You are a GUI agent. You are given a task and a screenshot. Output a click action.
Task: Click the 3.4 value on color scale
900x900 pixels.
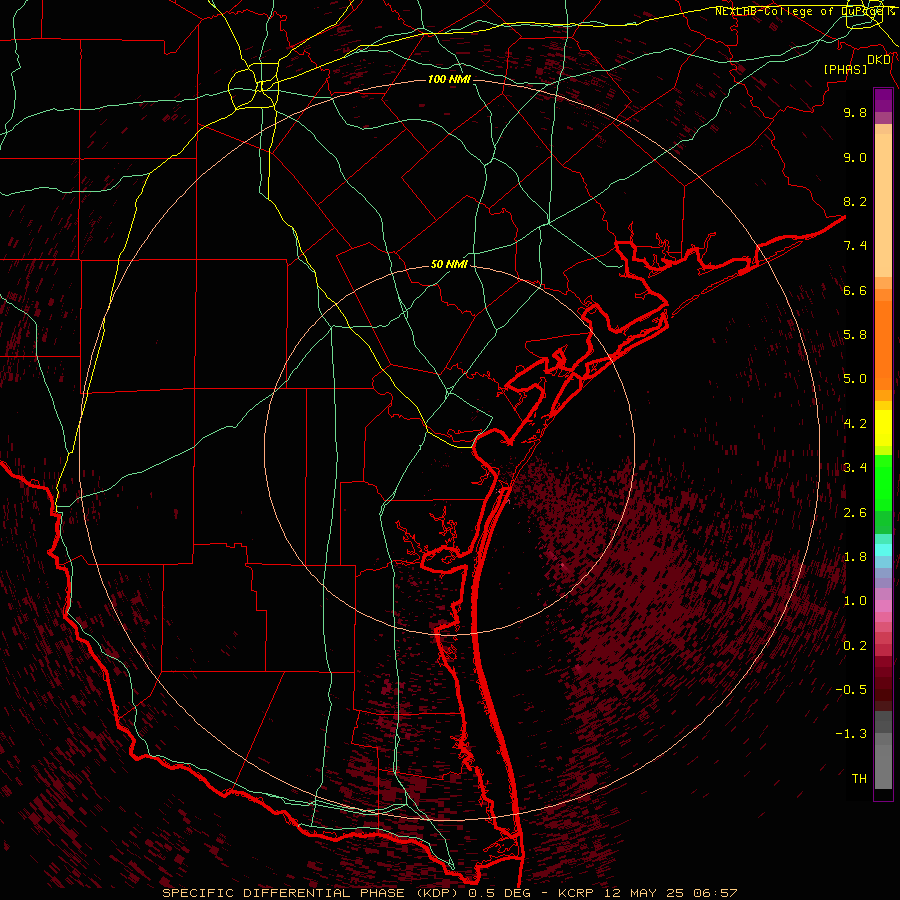coord(855,468)
